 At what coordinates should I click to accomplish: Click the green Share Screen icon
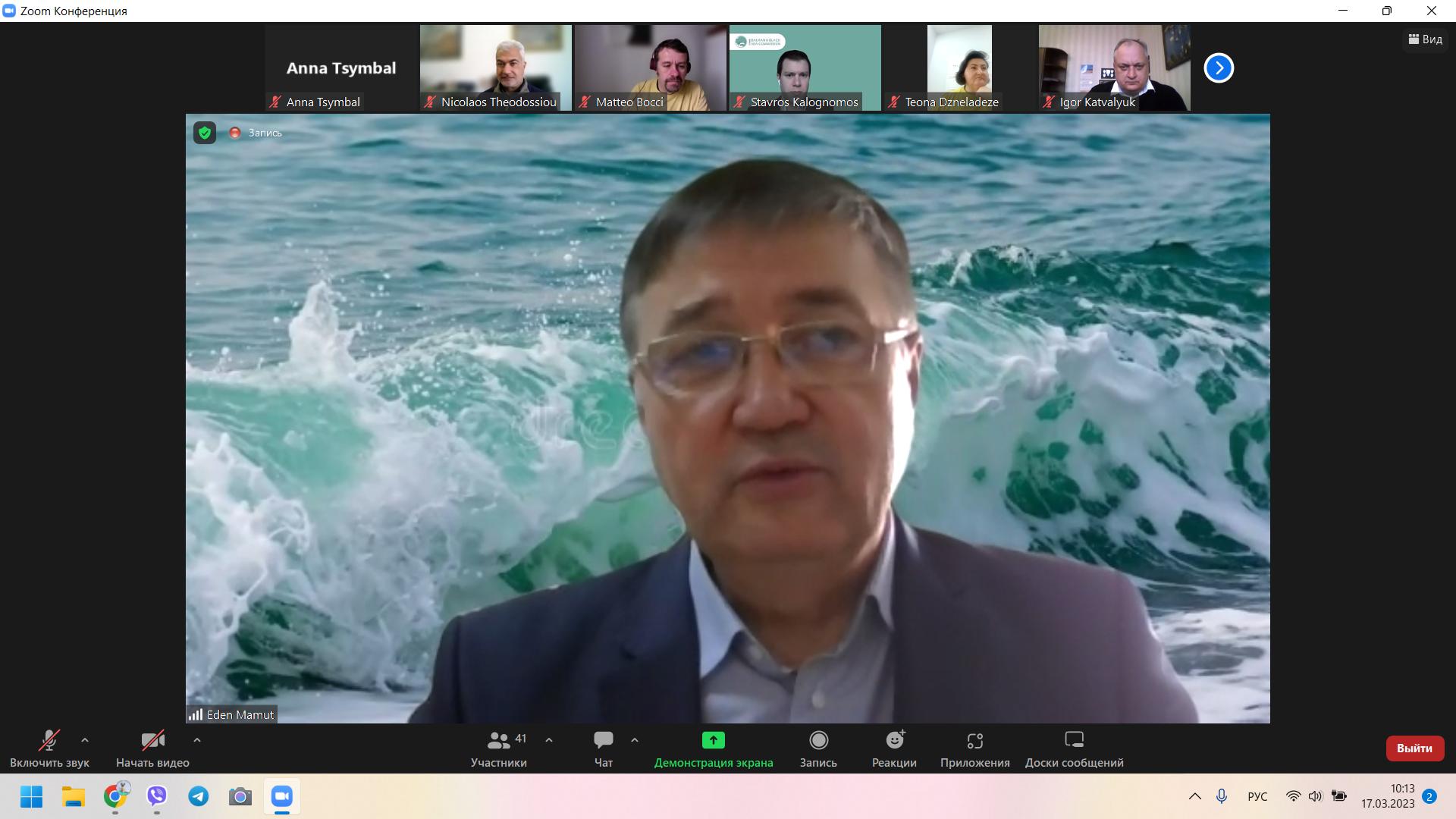[713, 740]
